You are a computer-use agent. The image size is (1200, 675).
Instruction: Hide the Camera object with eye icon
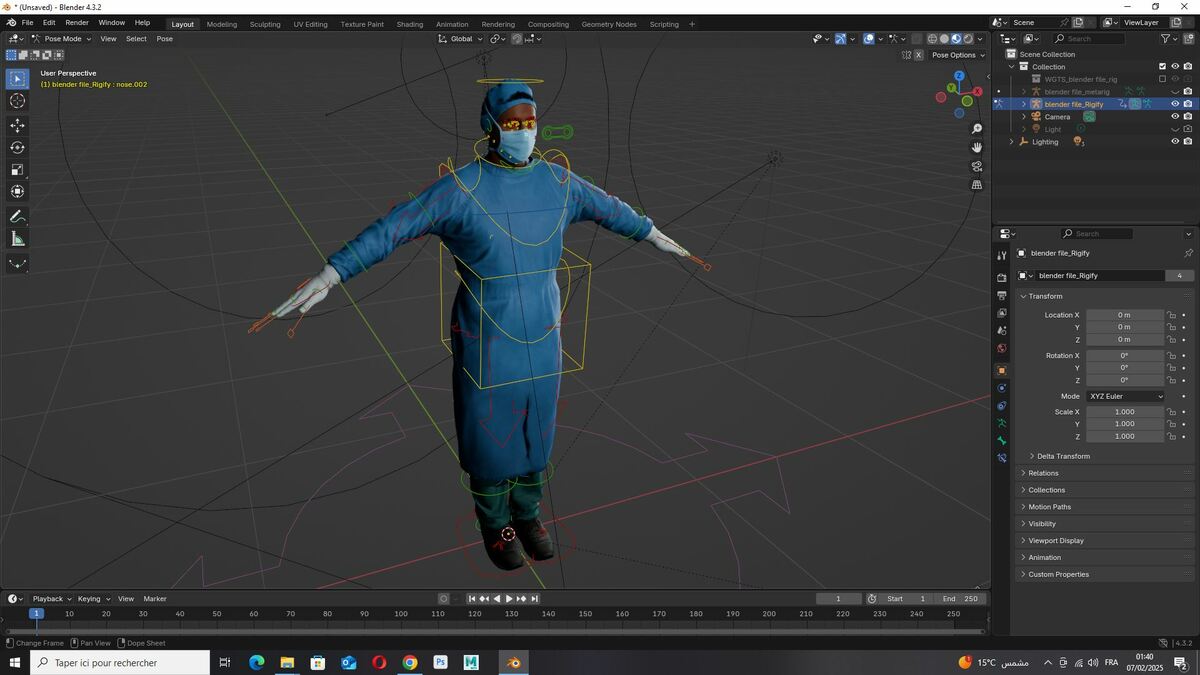(x=1175, y=117)
